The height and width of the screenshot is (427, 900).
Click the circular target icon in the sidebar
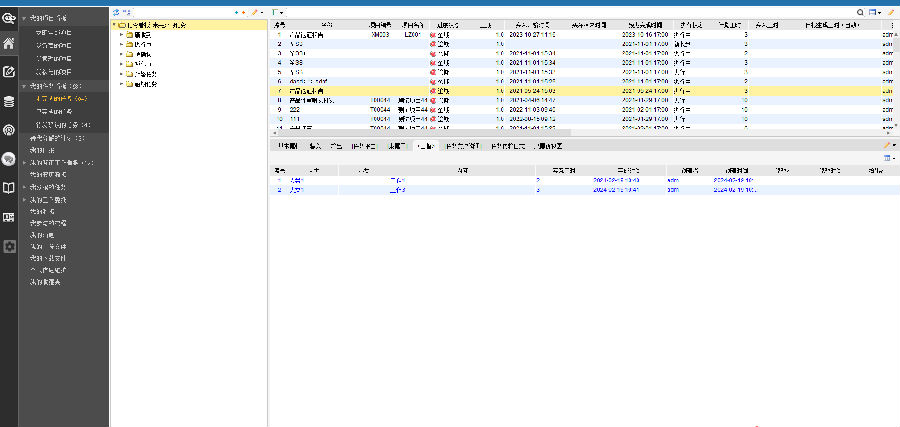9,130
